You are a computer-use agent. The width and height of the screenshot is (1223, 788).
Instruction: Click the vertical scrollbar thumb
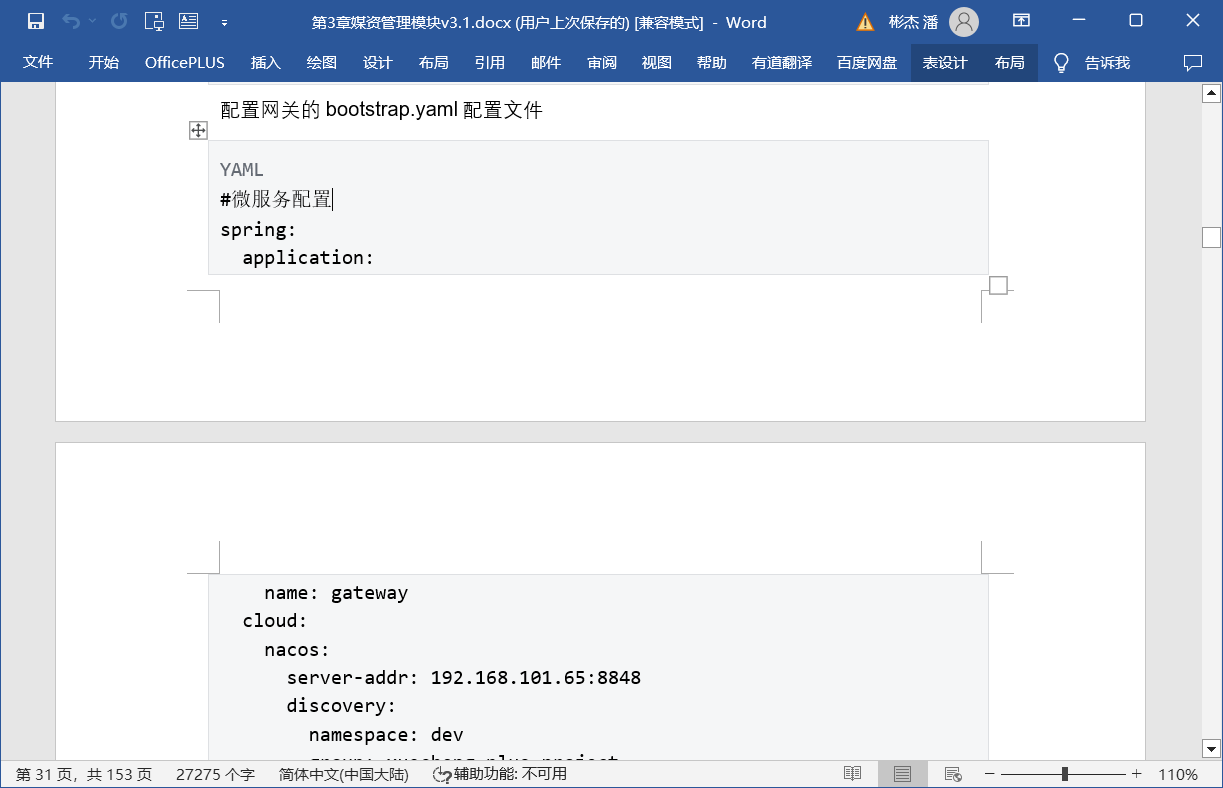click(1211, 237)
